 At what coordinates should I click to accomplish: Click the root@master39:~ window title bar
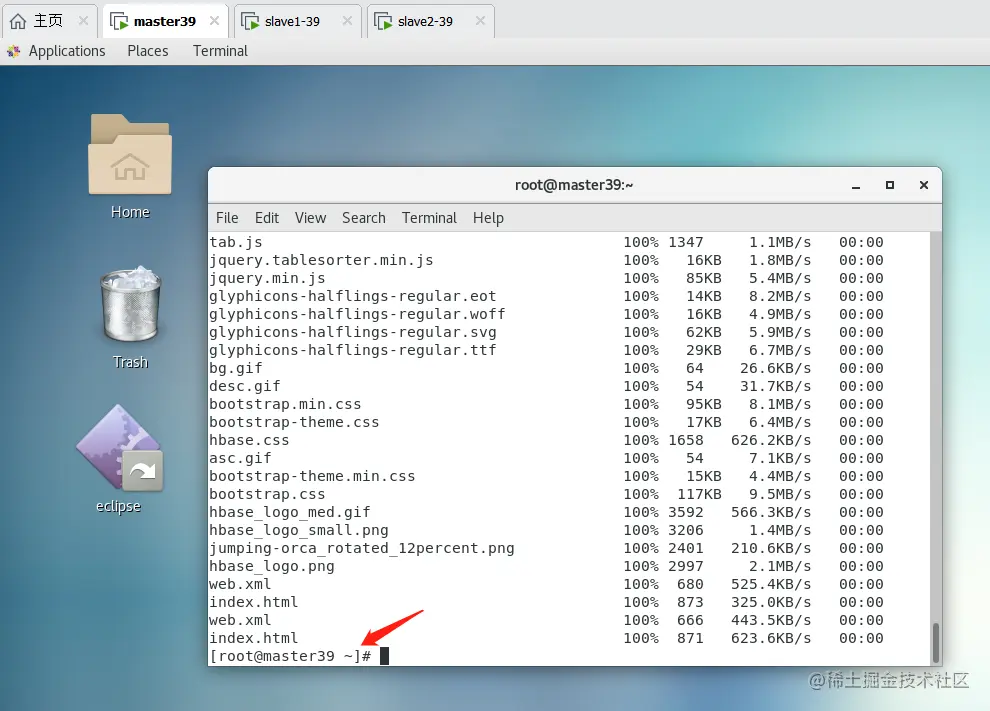(574, 185)
